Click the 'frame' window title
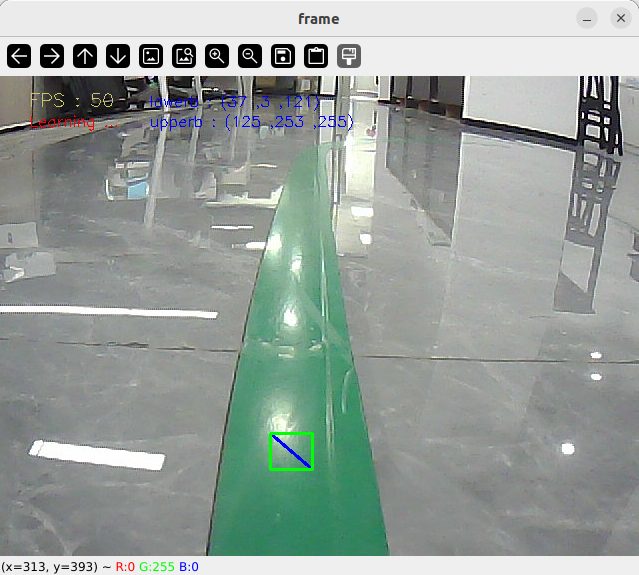This screenshot has width=639, height=575. (x=319, y=19)
